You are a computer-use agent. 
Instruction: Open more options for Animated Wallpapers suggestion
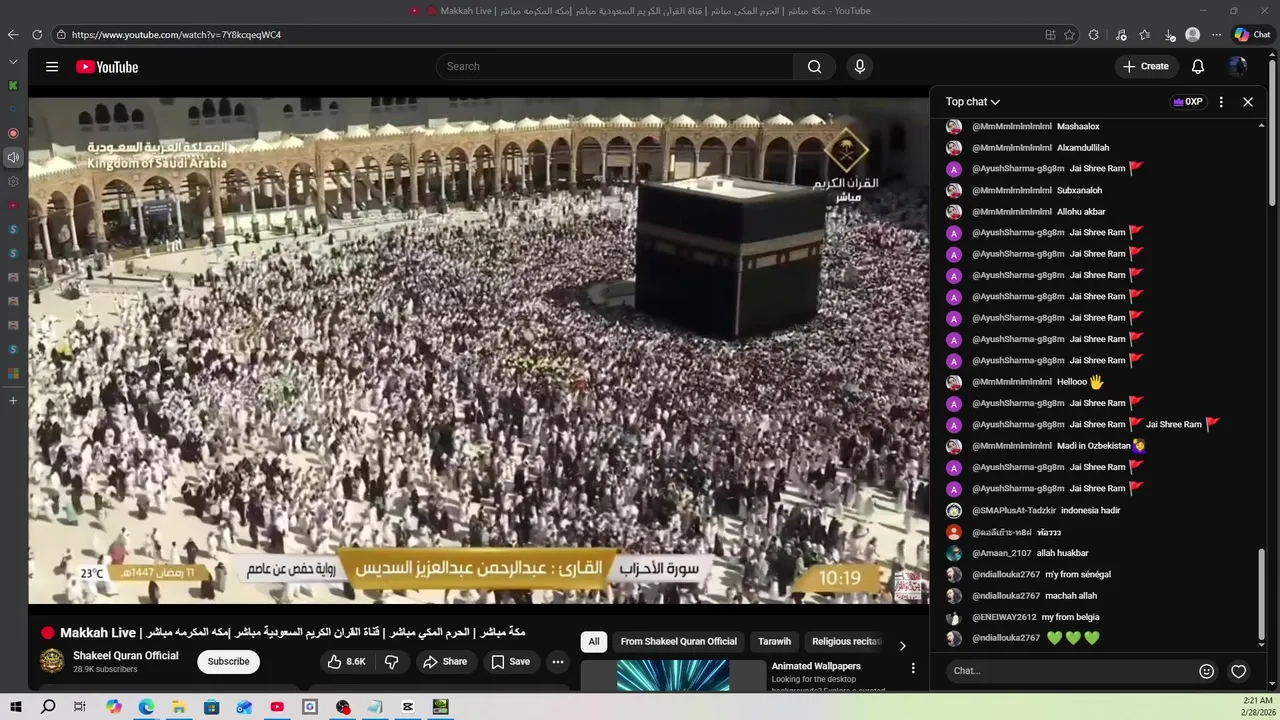[x=912, y=668]
